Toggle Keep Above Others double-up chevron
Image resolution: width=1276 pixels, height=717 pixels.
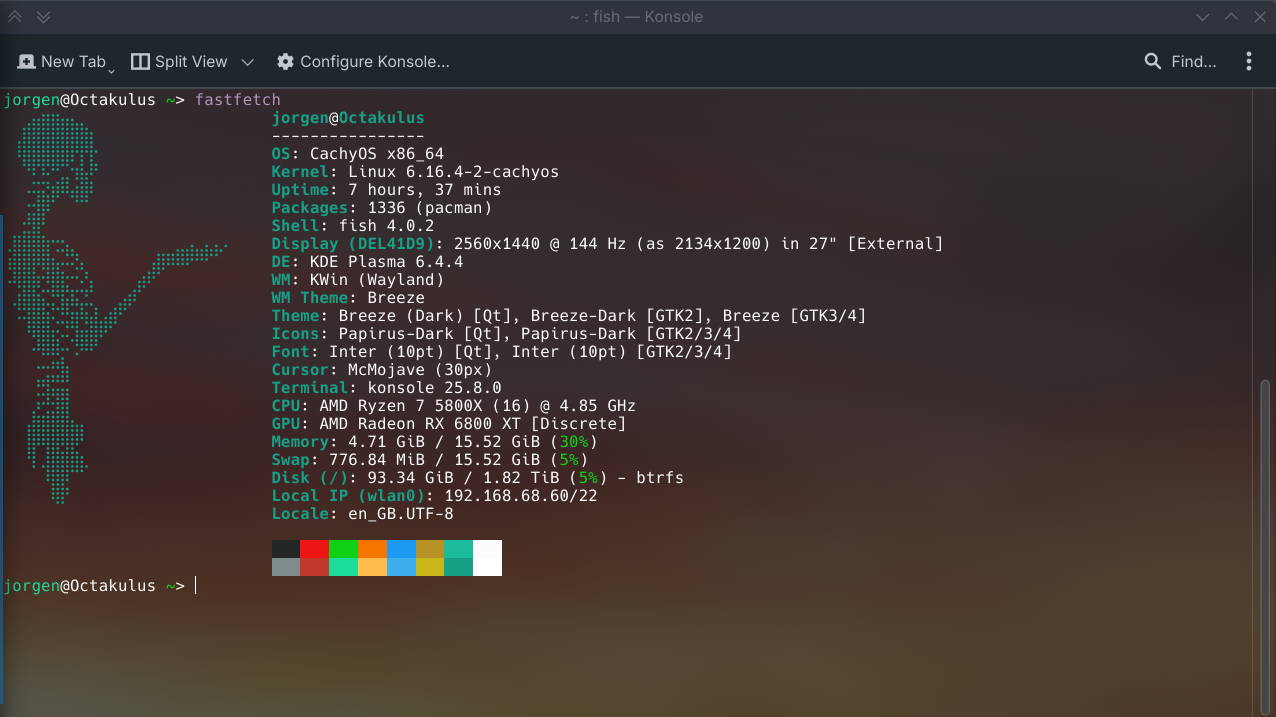point(15,17)
